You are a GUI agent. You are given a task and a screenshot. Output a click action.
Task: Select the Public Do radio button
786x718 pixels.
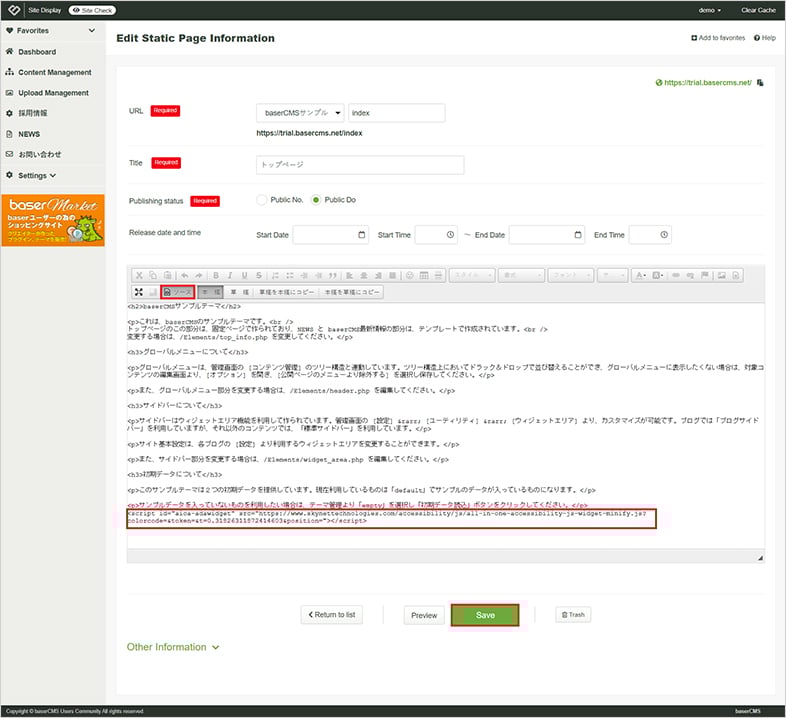(316, 200)
